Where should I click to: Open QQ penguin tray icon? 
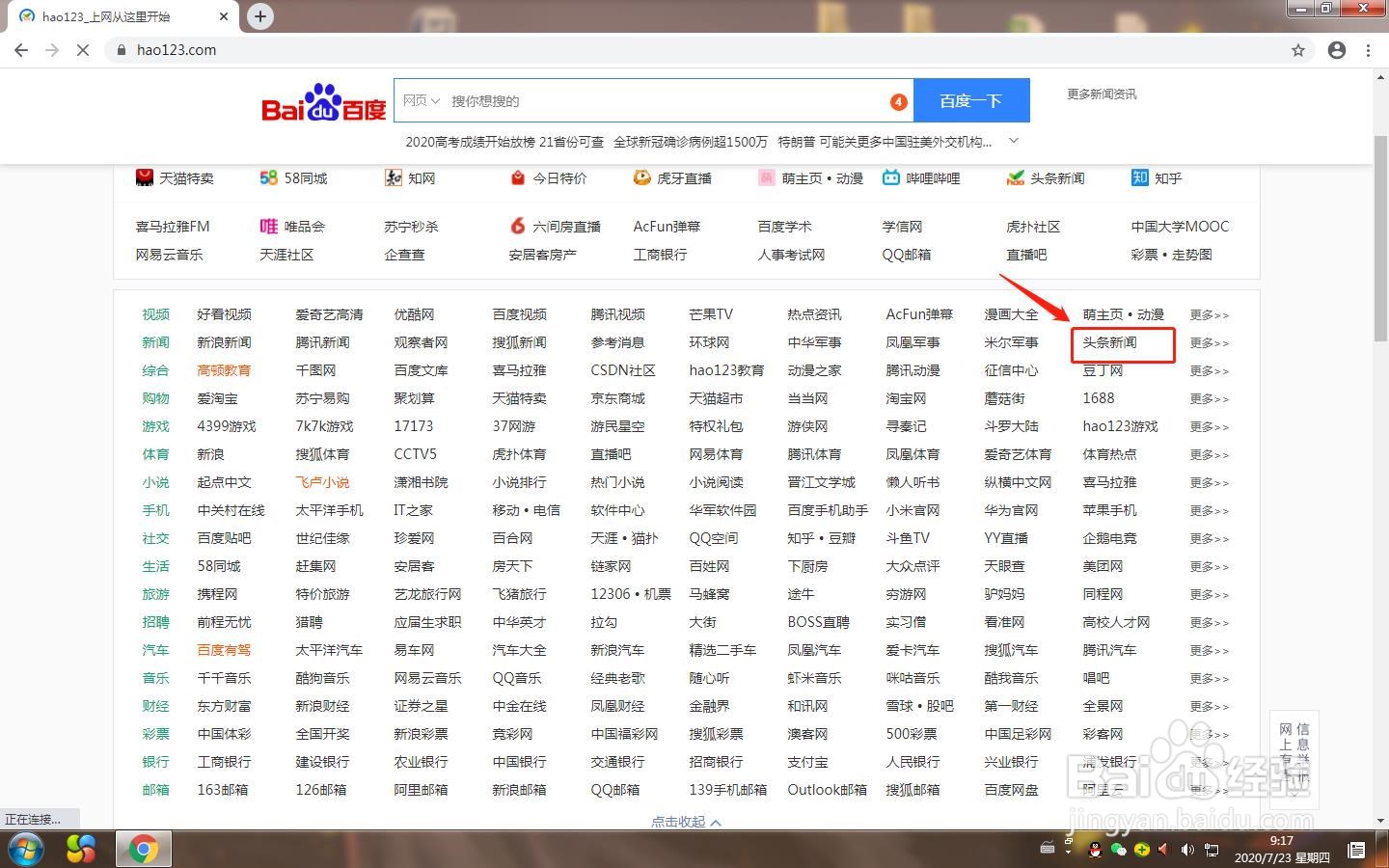(1095, 850)
